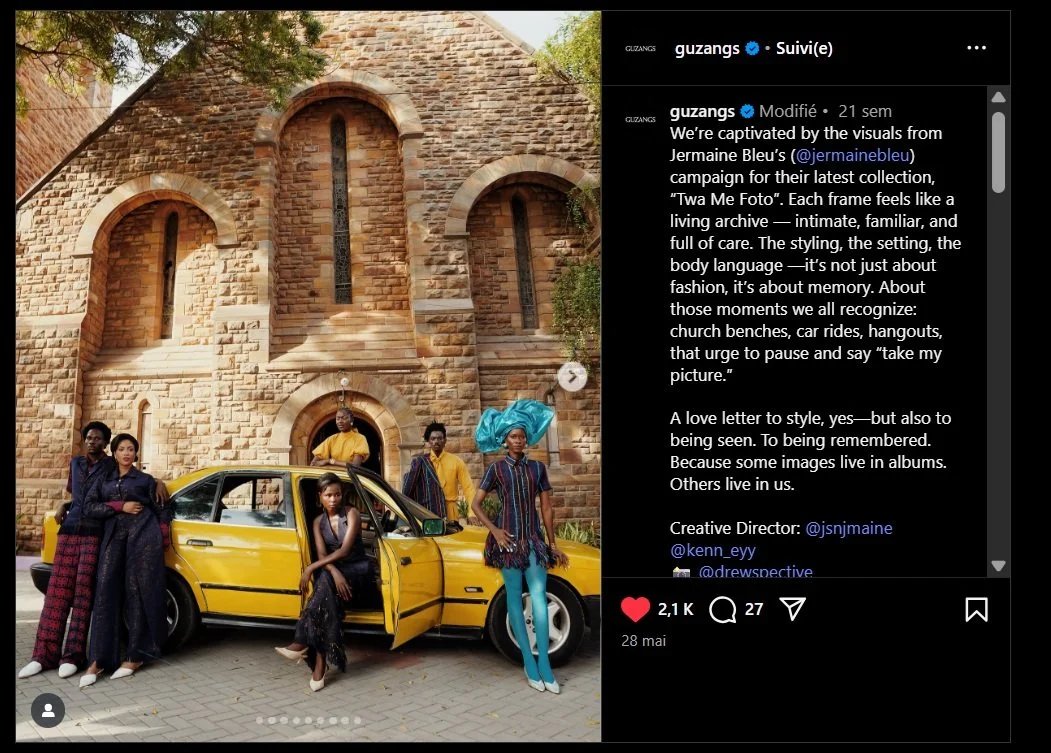Save the post with the bookmark icon
This screenshot has width=1051, height=753.
tap(976, 609)
